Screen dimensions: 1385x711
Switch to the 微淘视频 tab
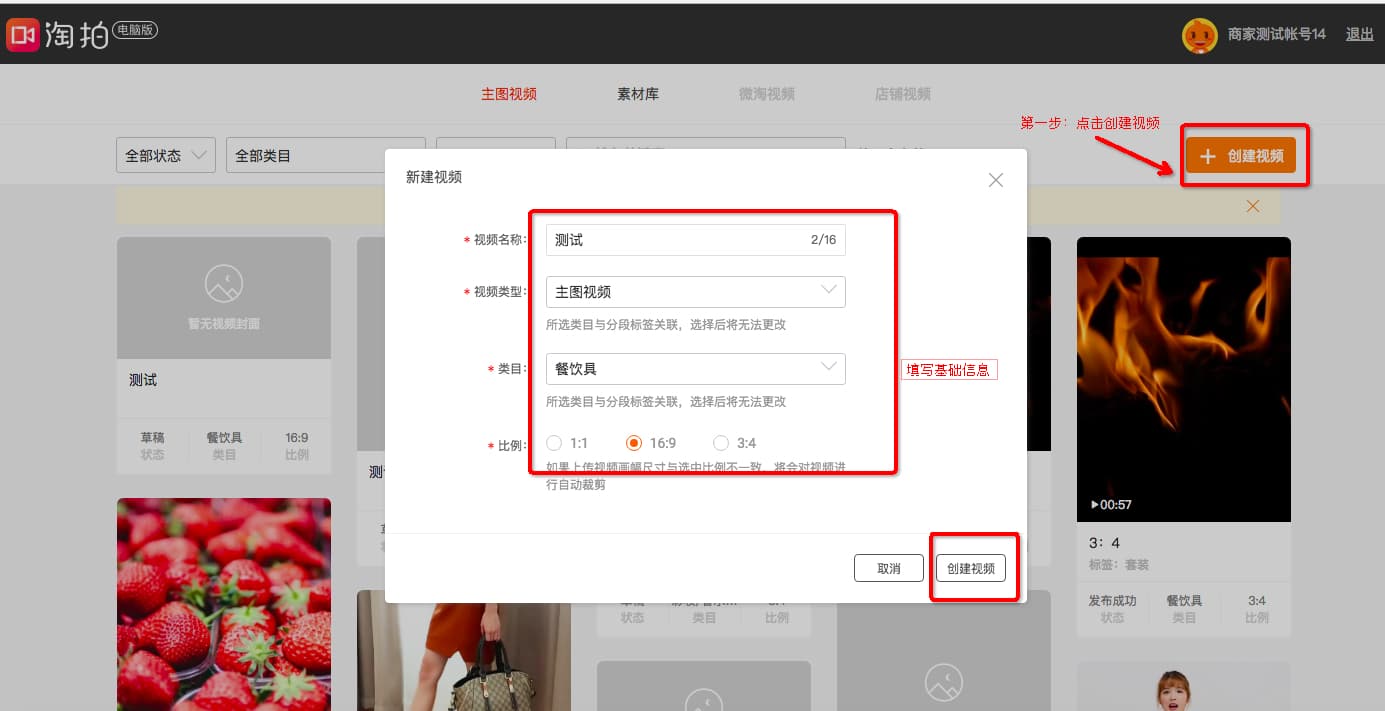point(767,94)
